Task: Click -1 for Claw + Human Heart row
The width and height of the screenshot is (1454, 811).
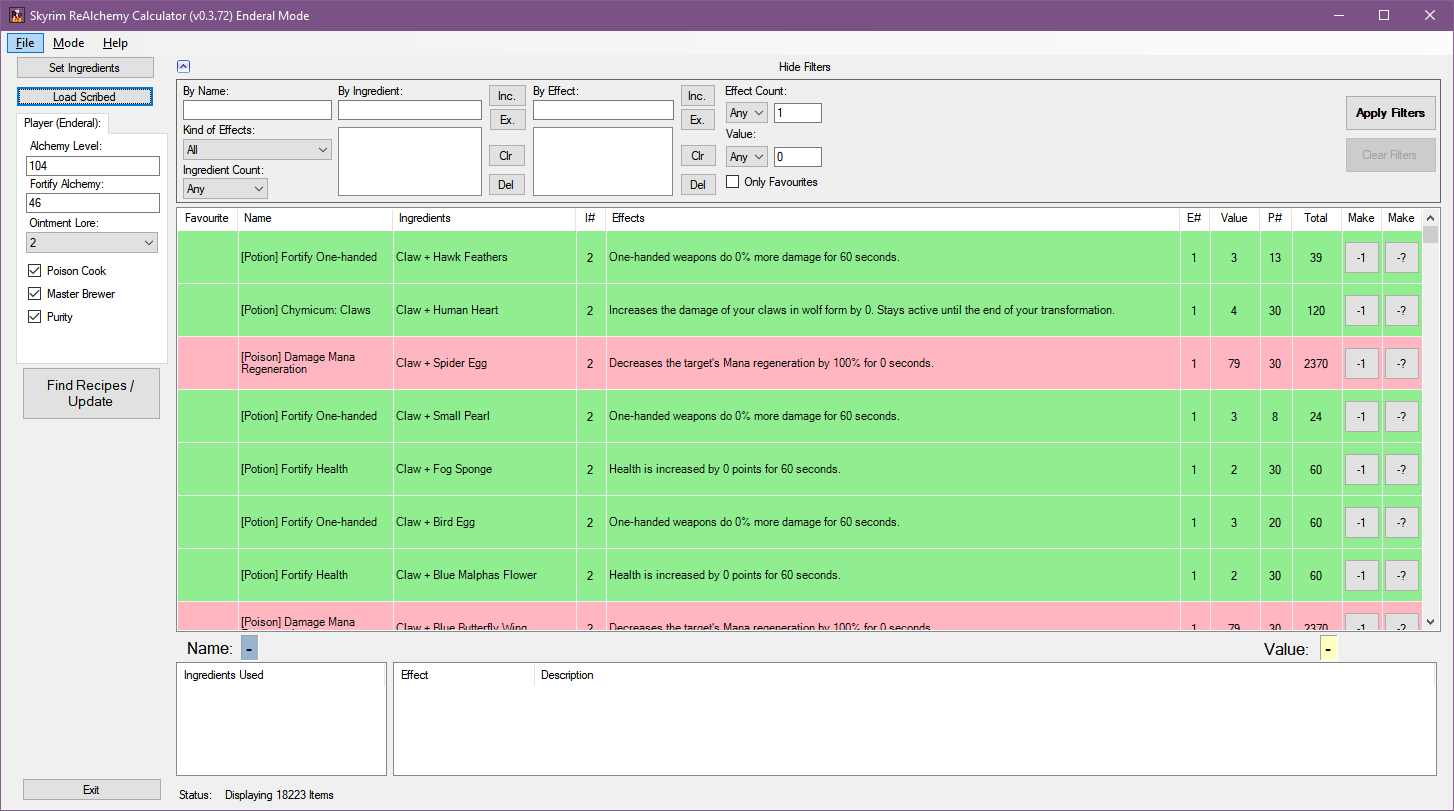Action: point(1361,311)
